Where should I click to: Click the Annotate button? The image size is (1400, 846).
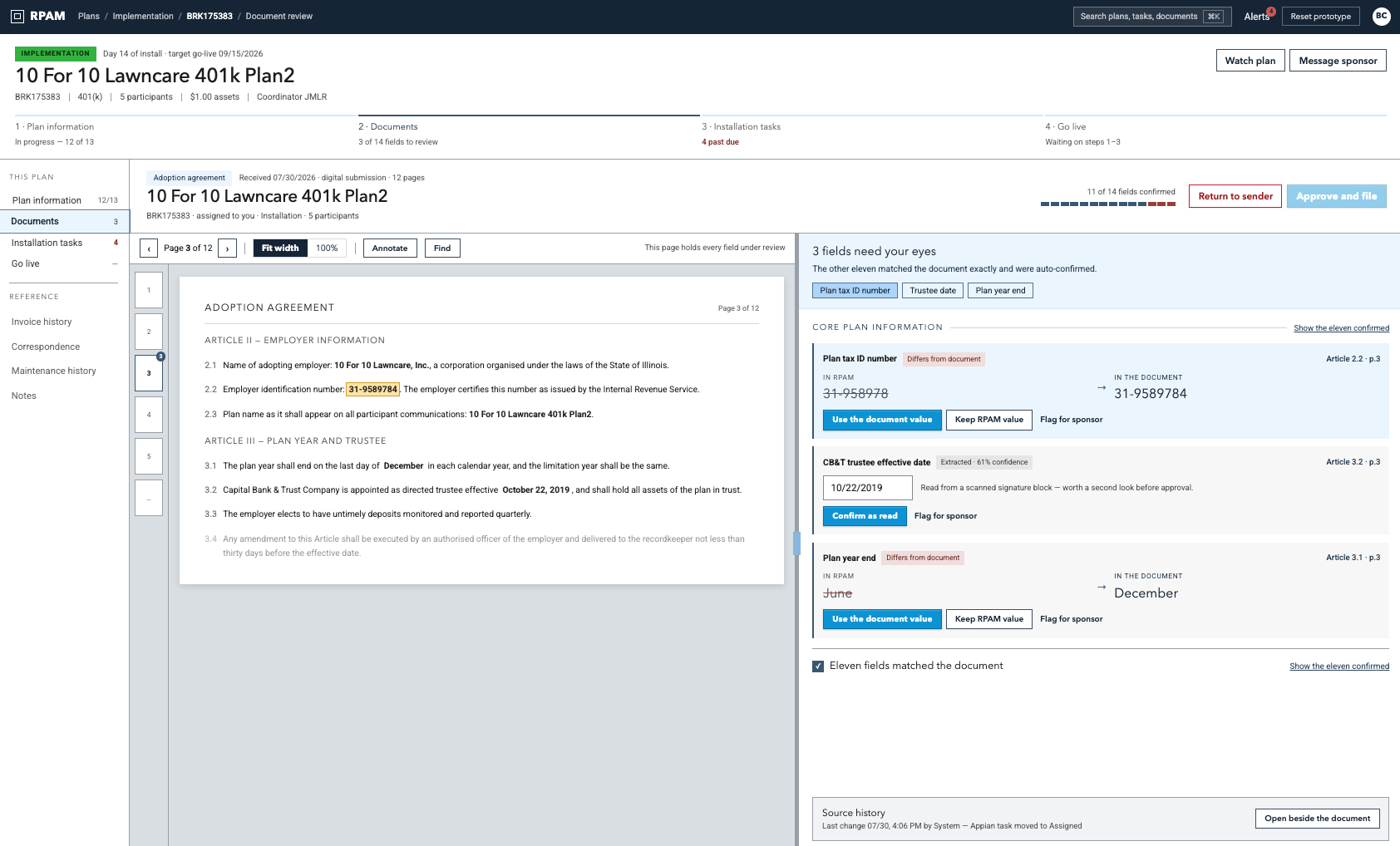(x=390, y=248)
